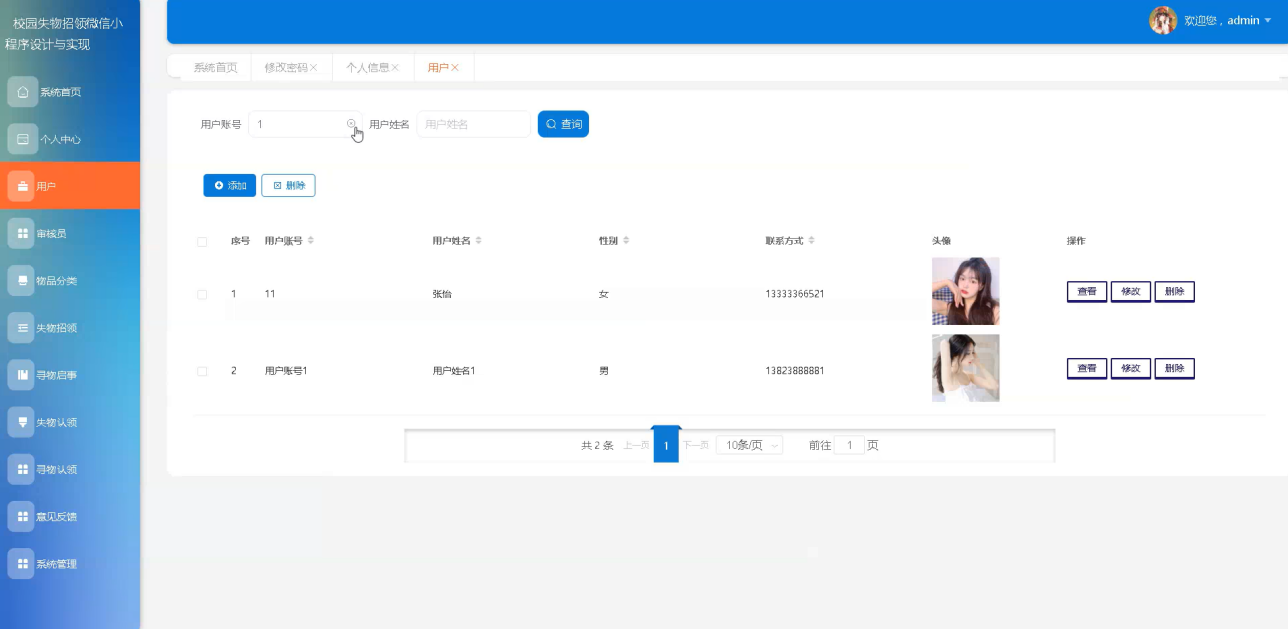The width and height of the screenshot is (1288, 629).
Task: Close the 个人信息 tab with its X
Action: click(395, 68)
